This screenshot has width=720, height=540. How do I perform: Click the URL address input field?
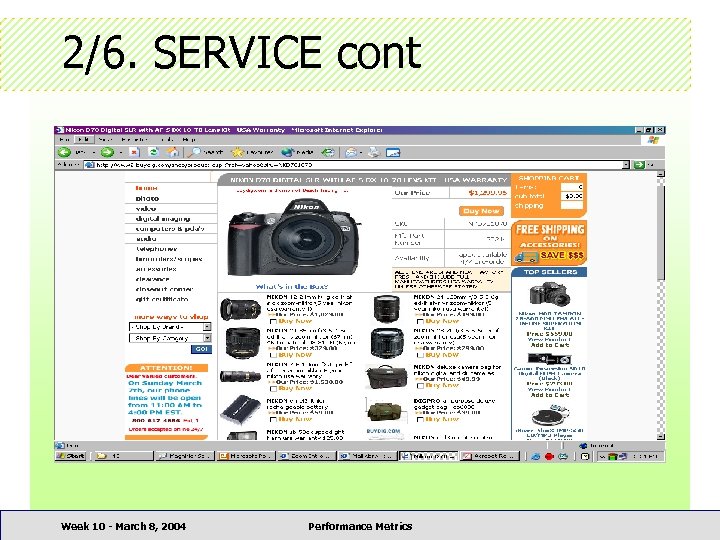tap(357, 164)
